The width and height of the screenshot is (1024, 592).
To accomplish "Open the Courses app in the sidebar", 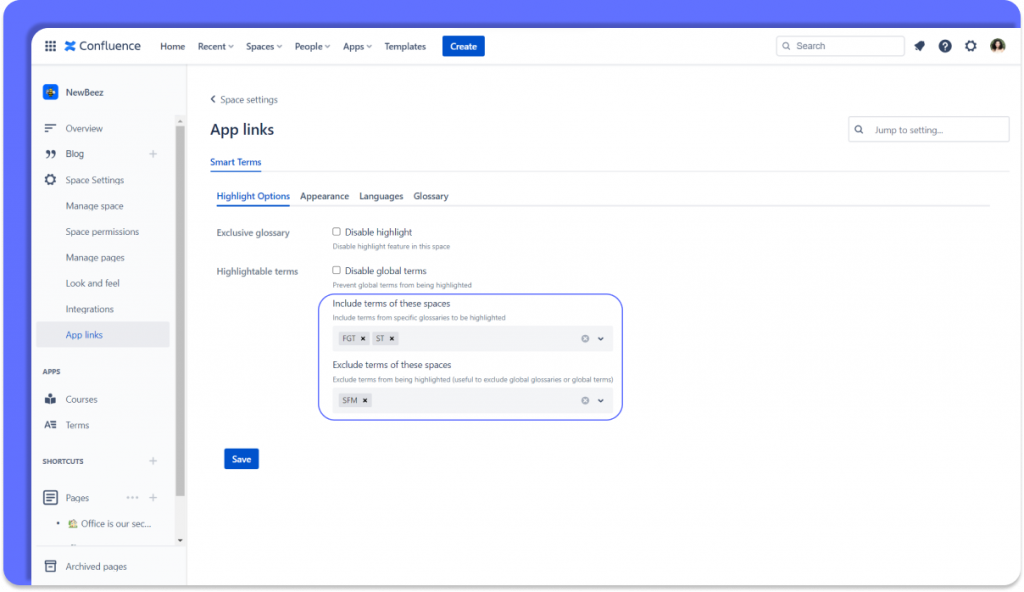I will coord(76,398).
